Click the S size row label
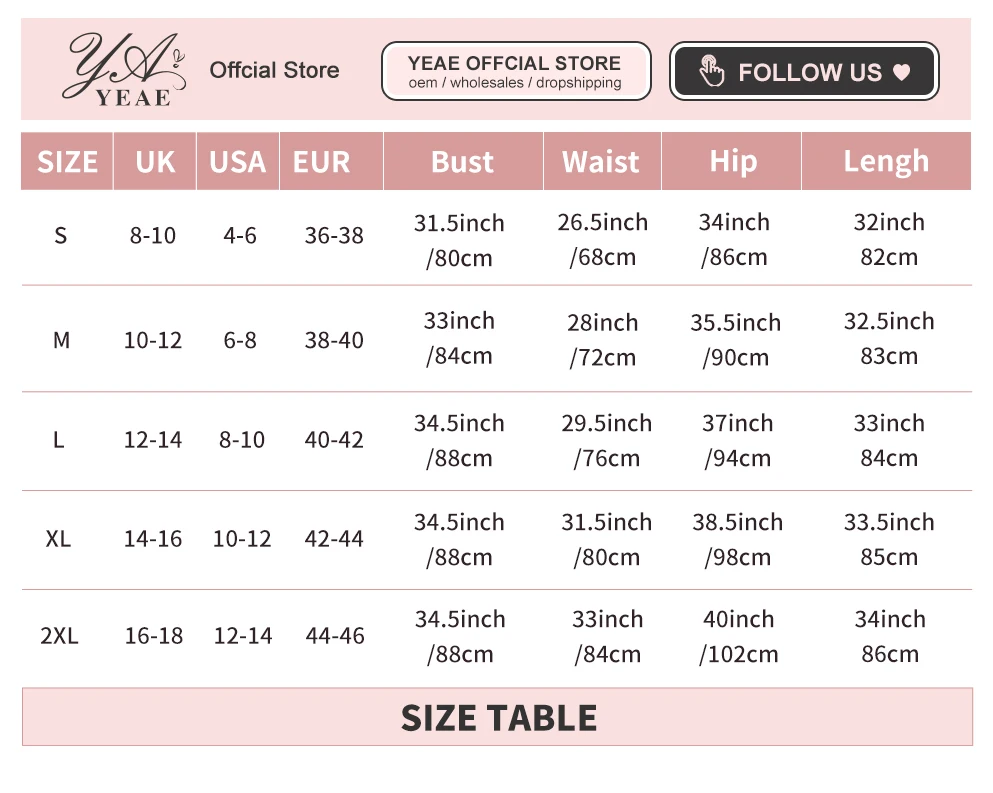This screenshot has width=993, height=793. 61,237
